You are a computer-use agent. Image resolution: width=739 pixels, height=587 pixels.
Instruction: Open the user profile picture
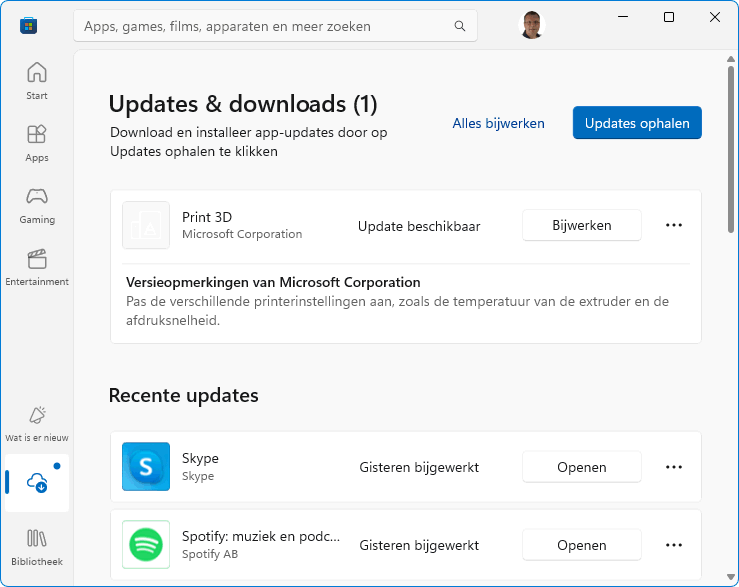coord(532,25)
